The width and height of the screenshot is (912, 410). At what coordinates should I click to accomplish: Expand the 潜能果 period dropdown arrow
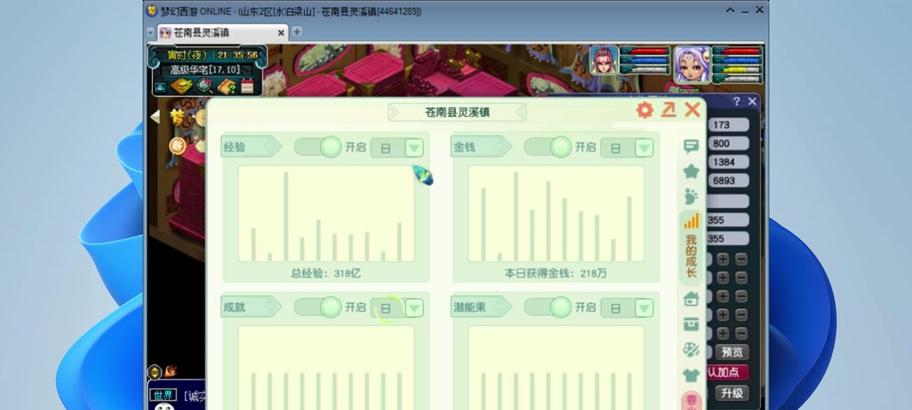[644, 308]
